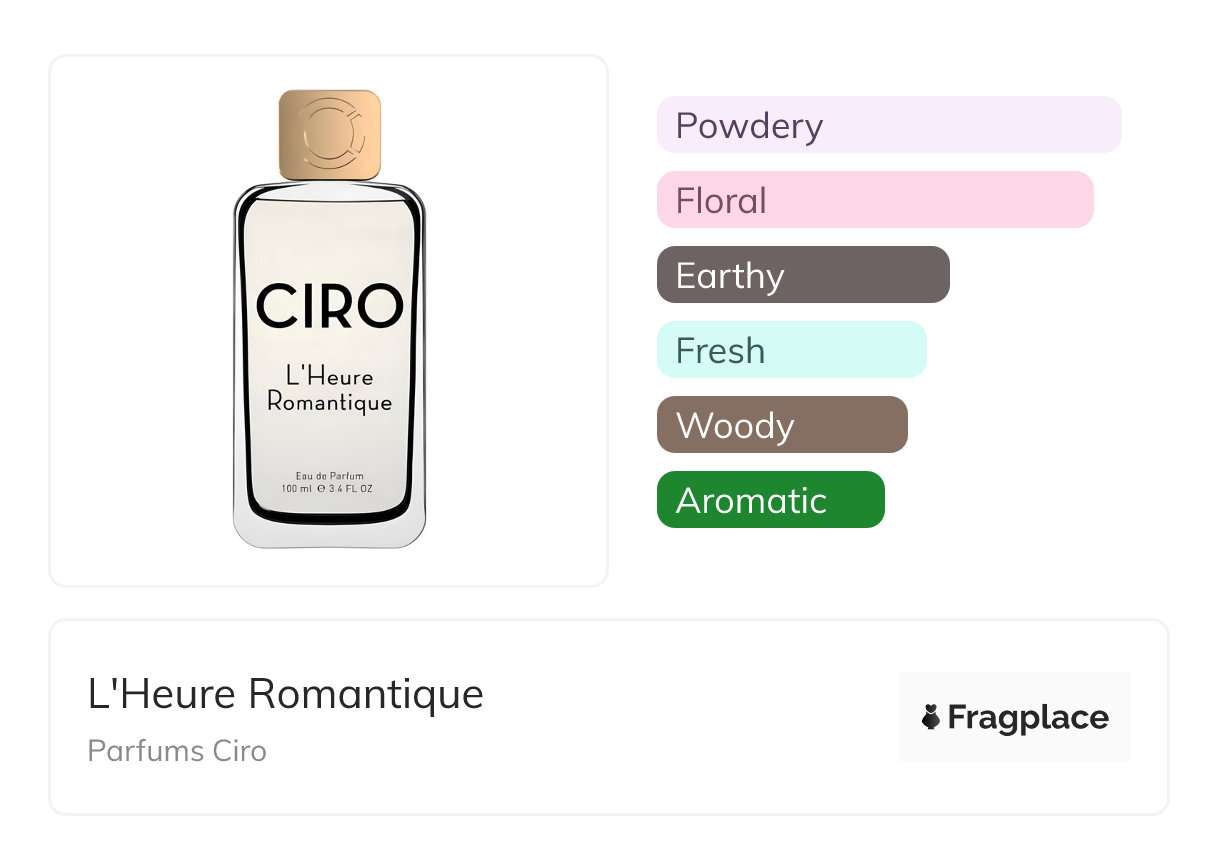This screenshot has height=864, width=1218.
Task: Click the Fragplace bottle logo icon
Action: pyautogui.click(x=931, y=717)
